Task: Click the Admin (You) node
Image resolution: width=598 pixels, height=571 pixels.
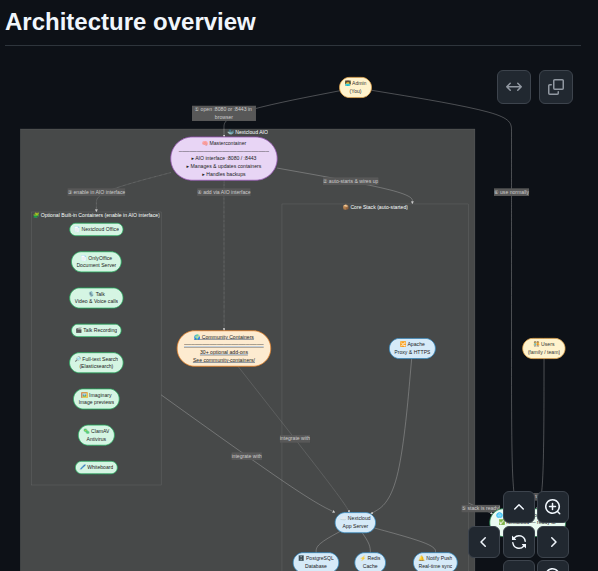Action: point(355,87)
